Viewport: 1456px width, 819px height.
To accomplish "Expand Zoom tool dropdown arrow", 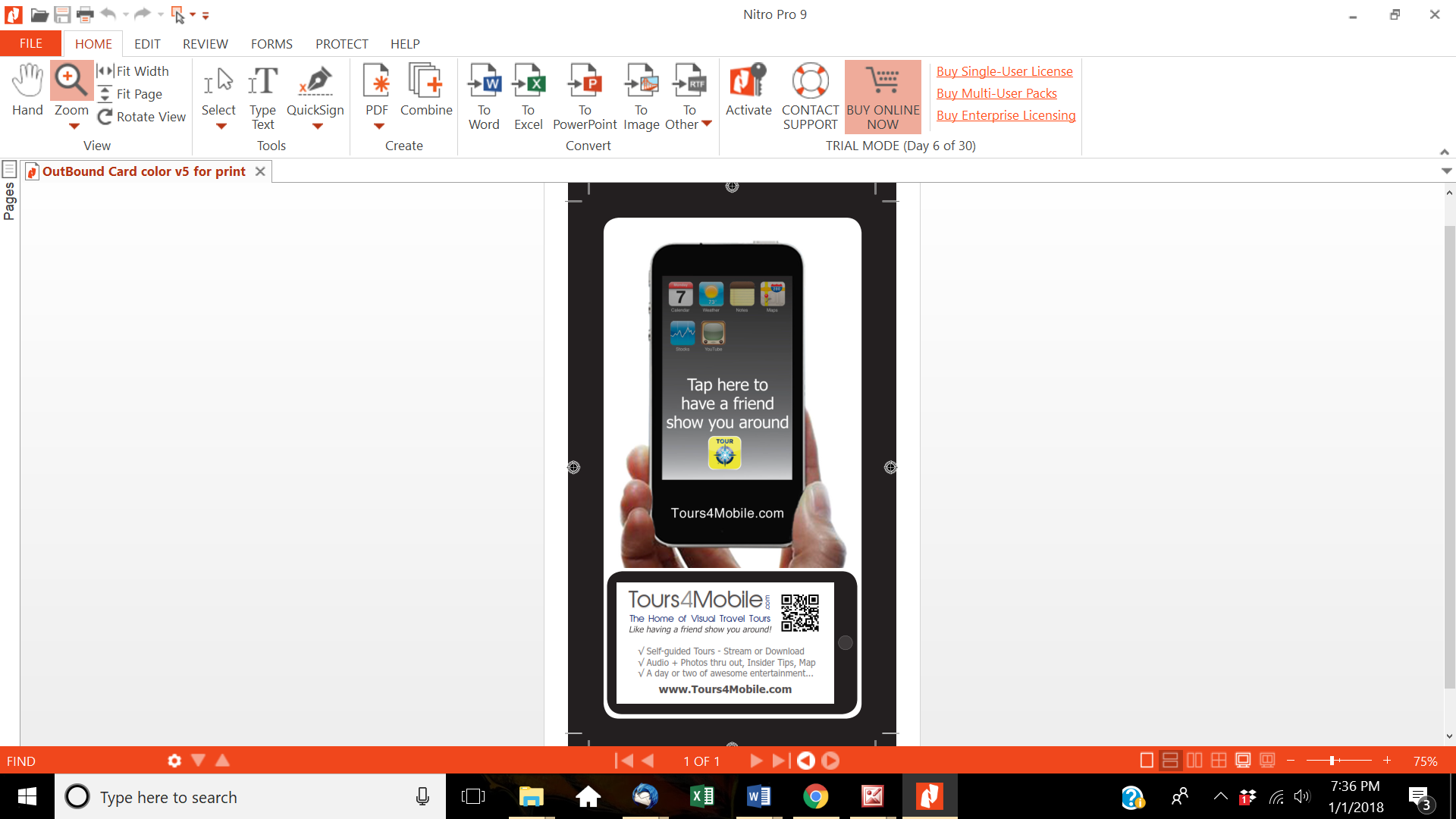I will [74, 127].
